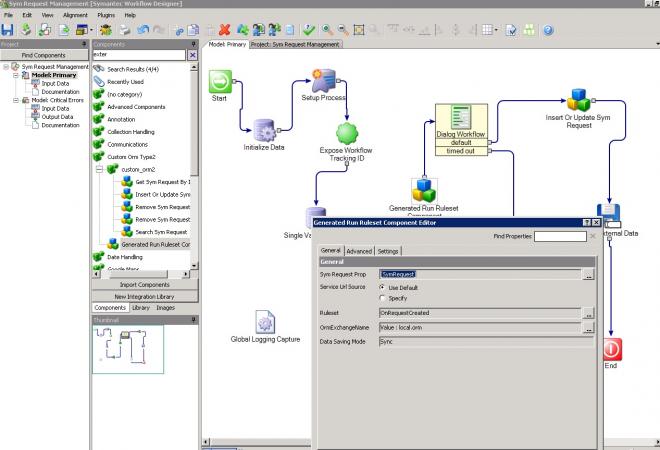The height and width of the screenshot is (450, 660).
Task: Pin the Components panel
Action: point(194,44)
